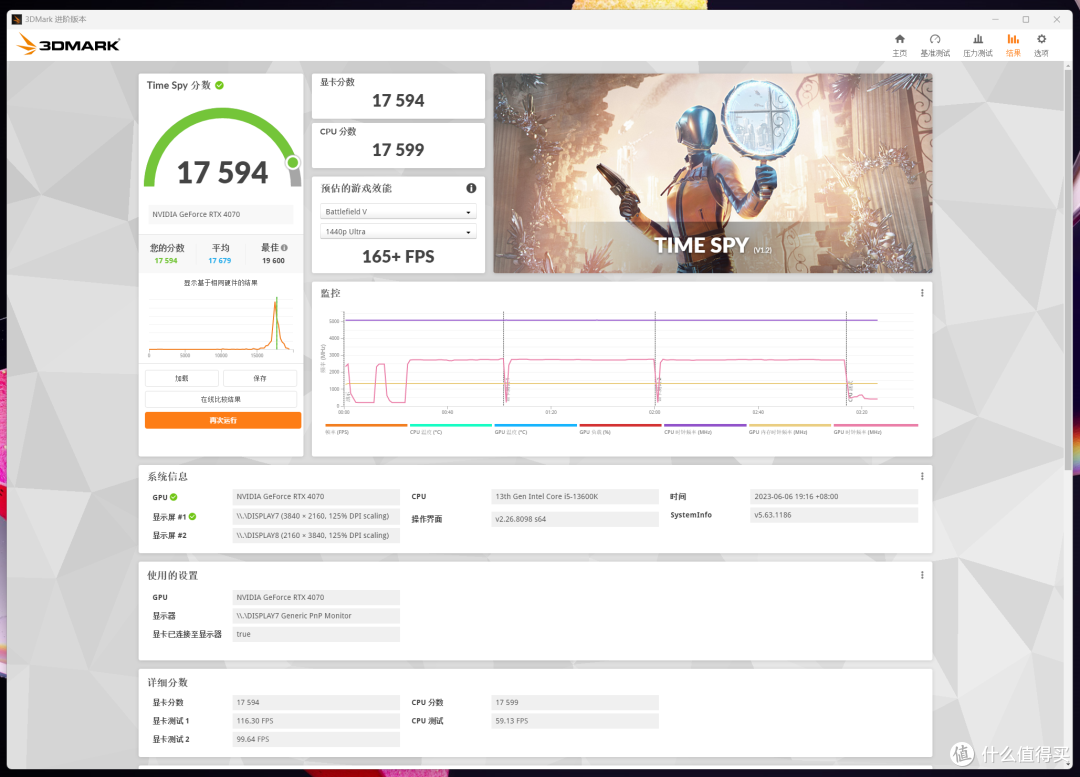
Task: Open the settings used (使用的设置) three-dot menu
Action: tap(922, 575)
